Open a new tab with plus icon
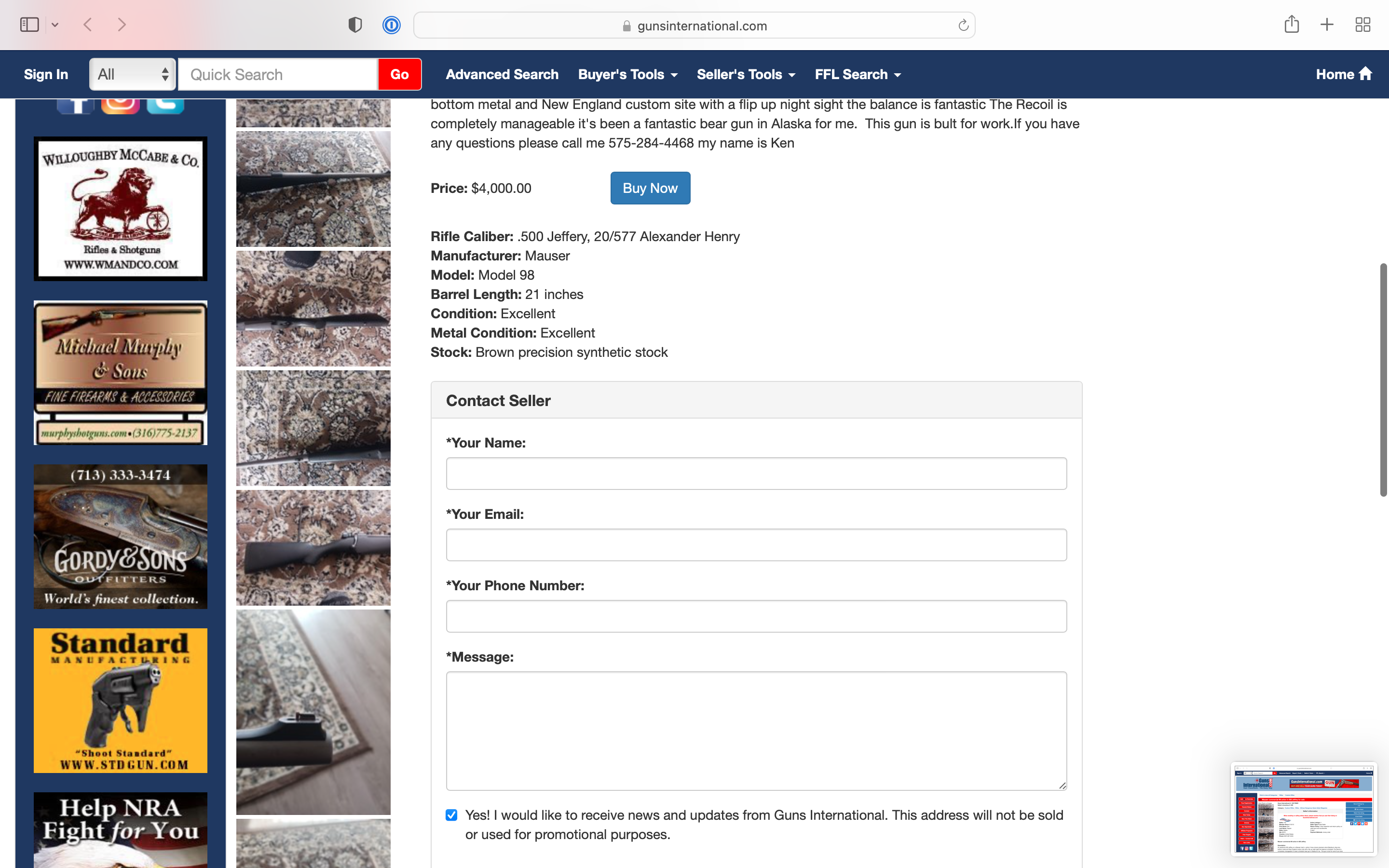Image resolution: width=1389 pixels, height=868 pixels. pos(1327,25)
